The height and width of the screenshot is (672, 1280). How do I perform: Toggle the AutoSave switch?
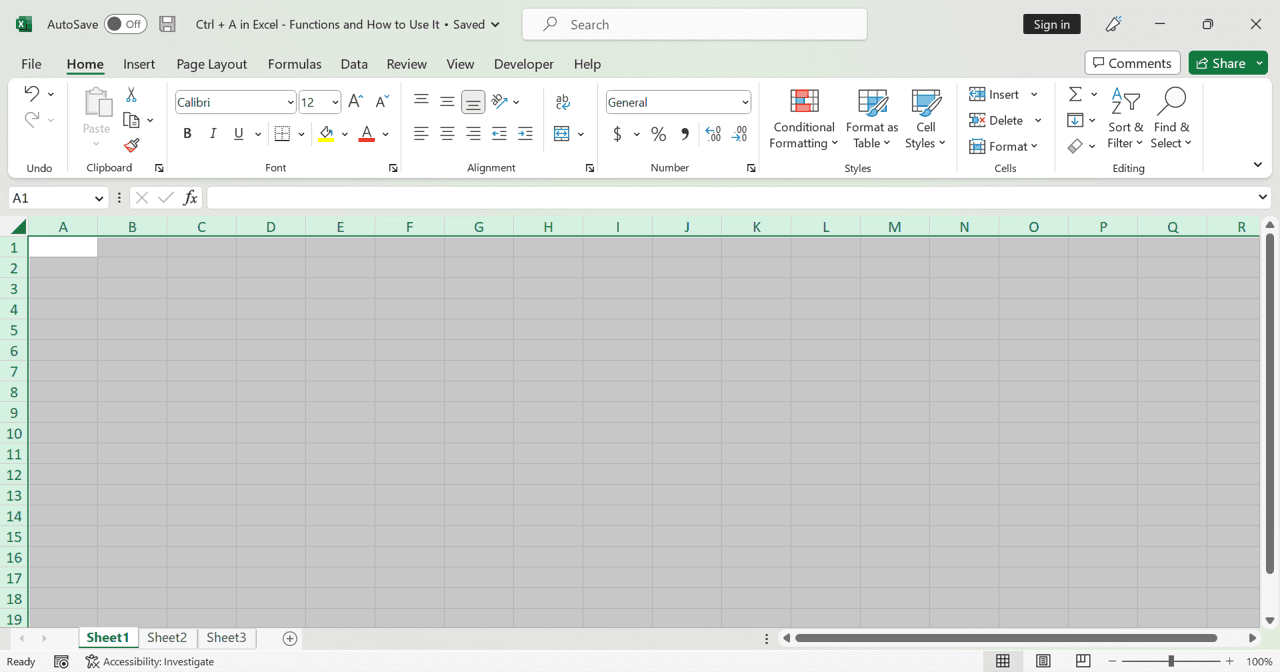126,24
